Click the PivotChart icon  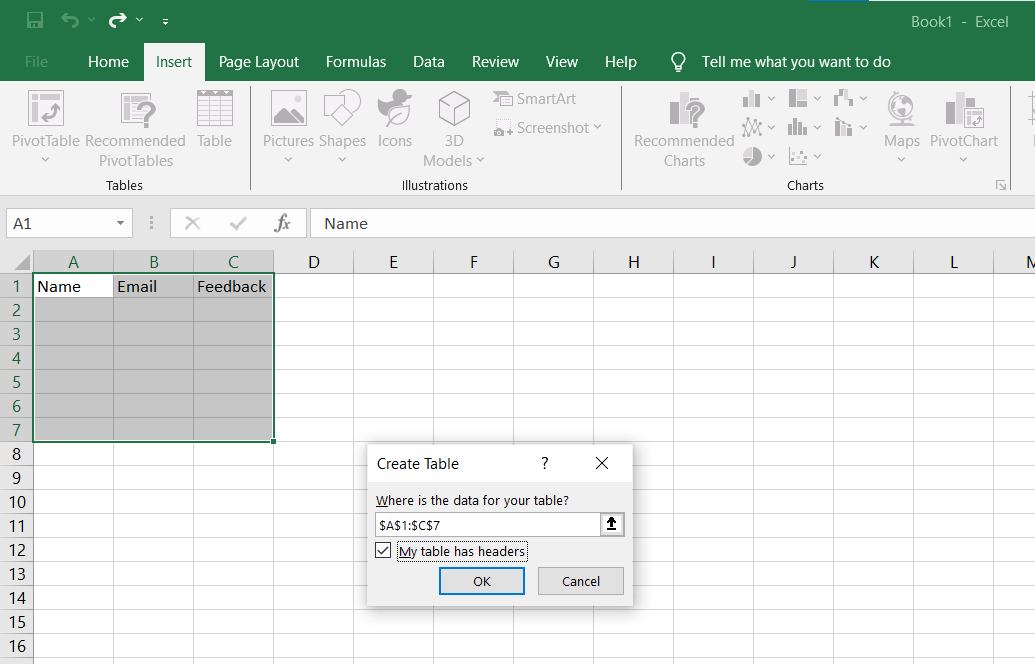click(x=964, y=109)
